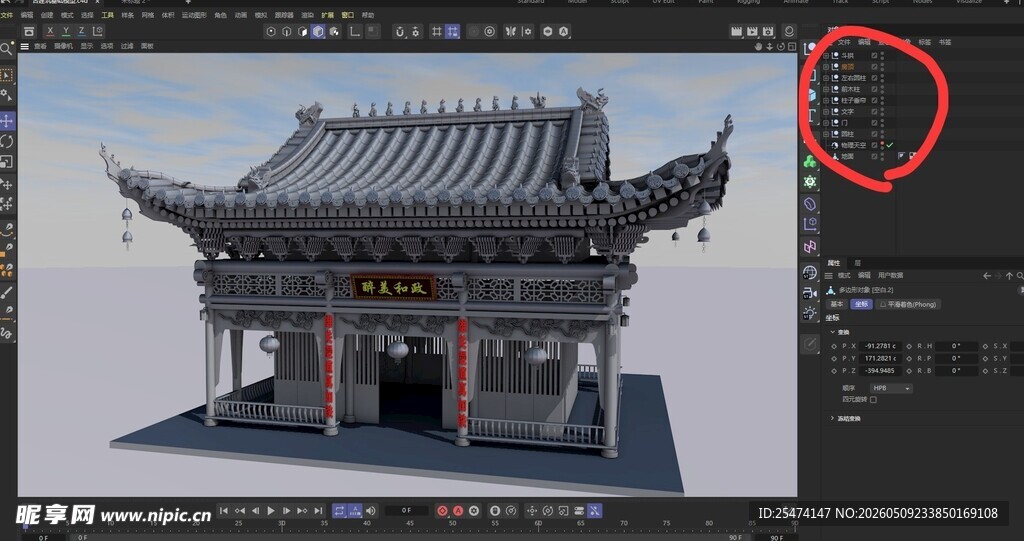This screenshot has height=541, width=1024.
Task: Click up arrow in attributes panel
Action: click(1009, 276)
